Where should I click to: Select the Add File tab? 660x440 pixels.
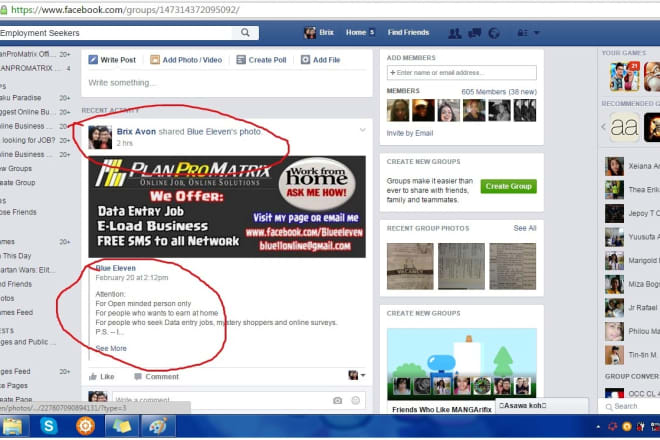tap(320, 60)
